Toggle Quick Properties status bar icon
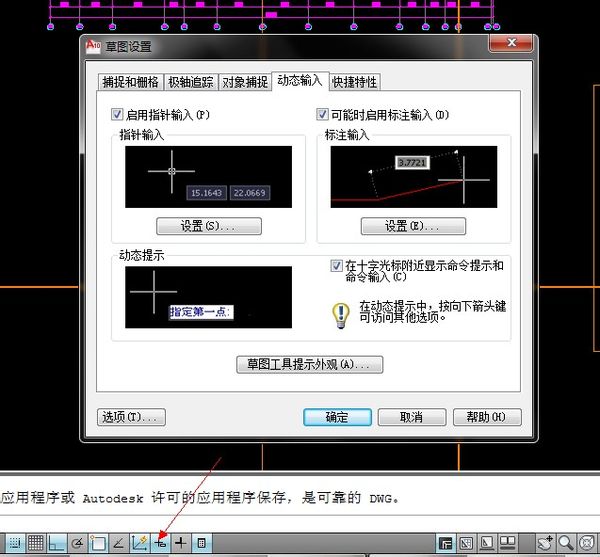The height and width of the screenshot is (557, 600). pos(202,542)
